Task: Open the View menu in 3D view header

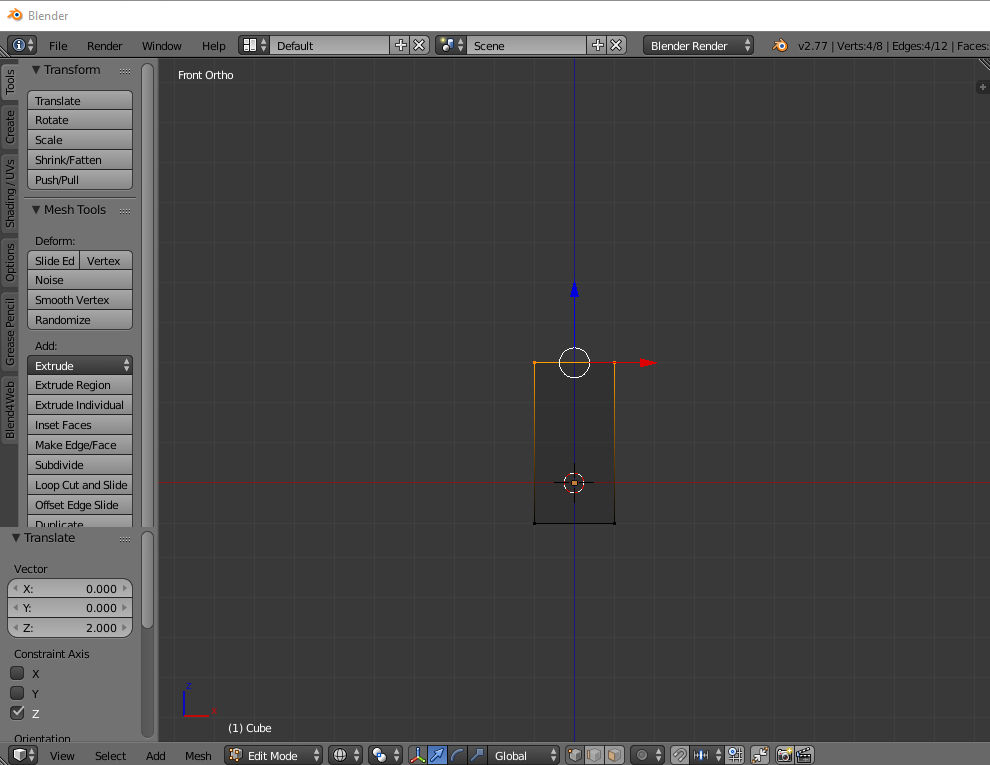Action: [62, 756]
